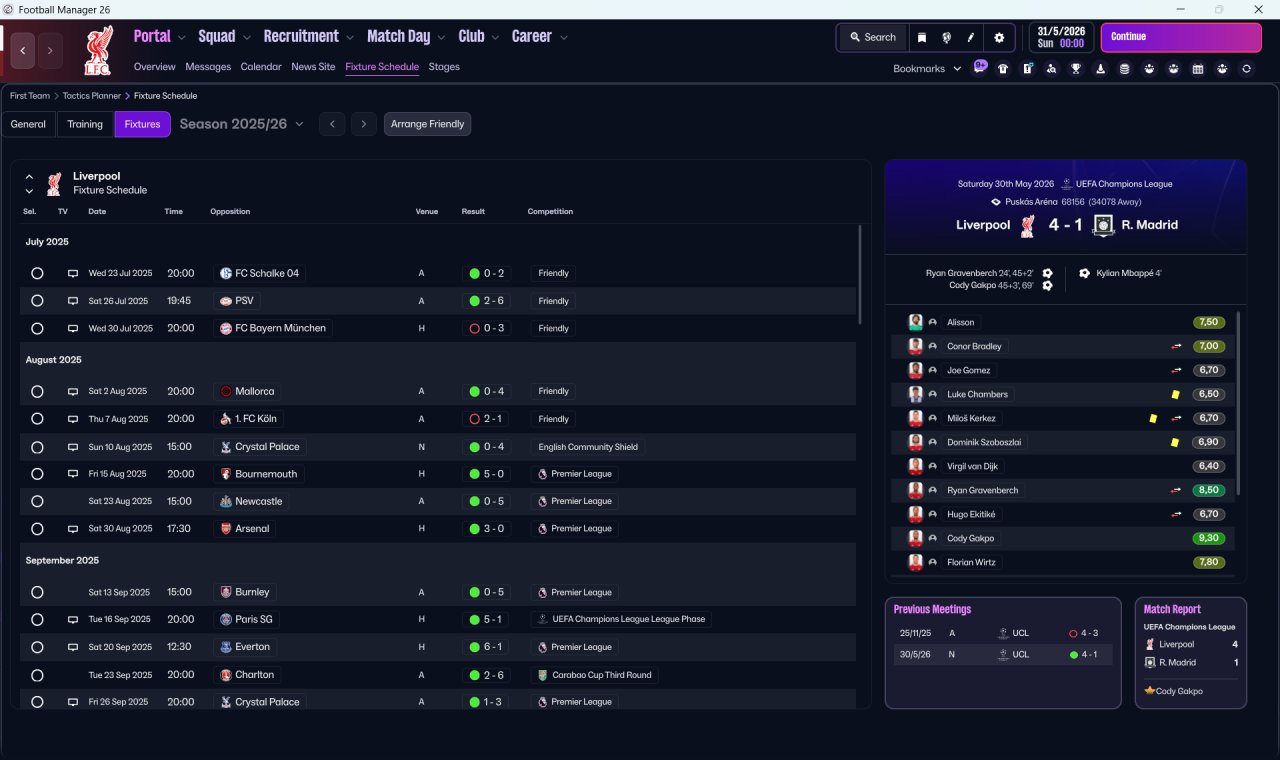Open the Messages tab
The image size is (1280, 760).
click(x=208, y=67)
